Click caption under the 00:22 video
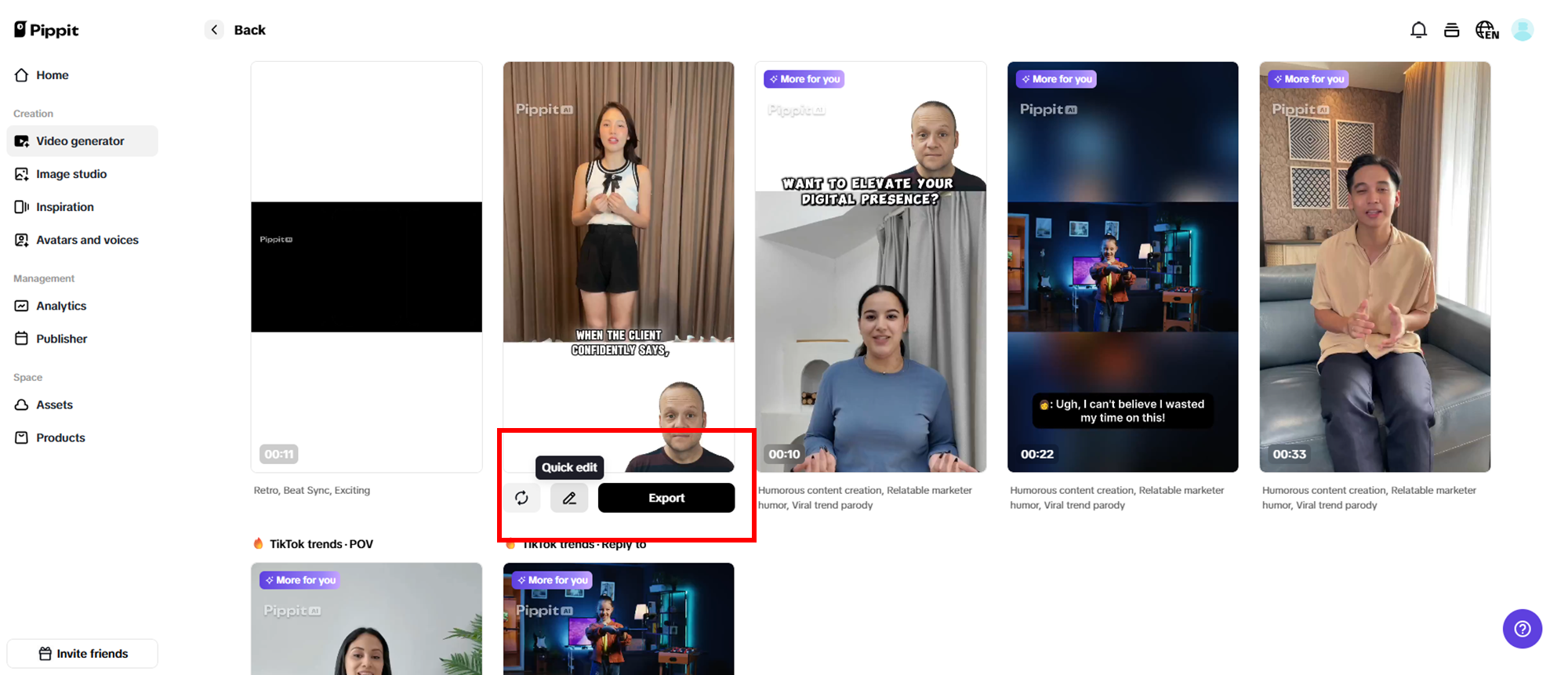 pos(1117,498)
